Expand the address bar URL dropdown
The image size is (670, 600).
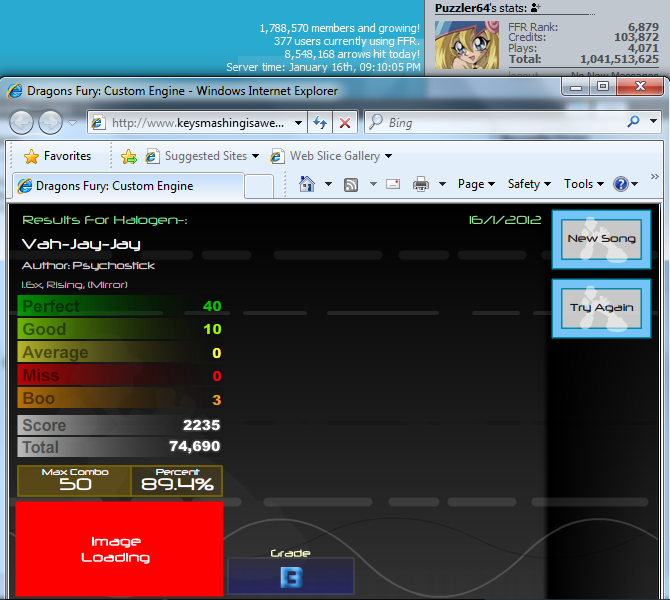pyautogui.click(x=299, y=123)
